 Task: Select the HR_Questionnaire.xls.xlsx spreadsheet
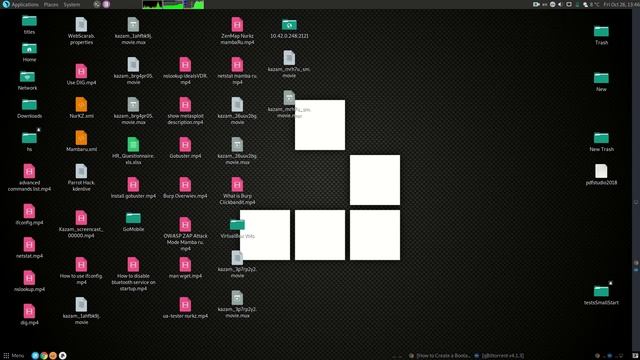[x=133, y=151]
